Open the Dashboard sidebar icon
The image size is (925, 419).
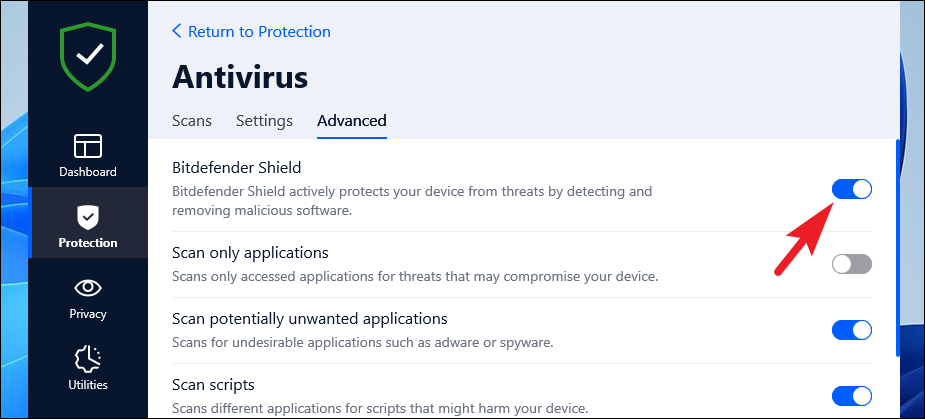click(88, 146)
